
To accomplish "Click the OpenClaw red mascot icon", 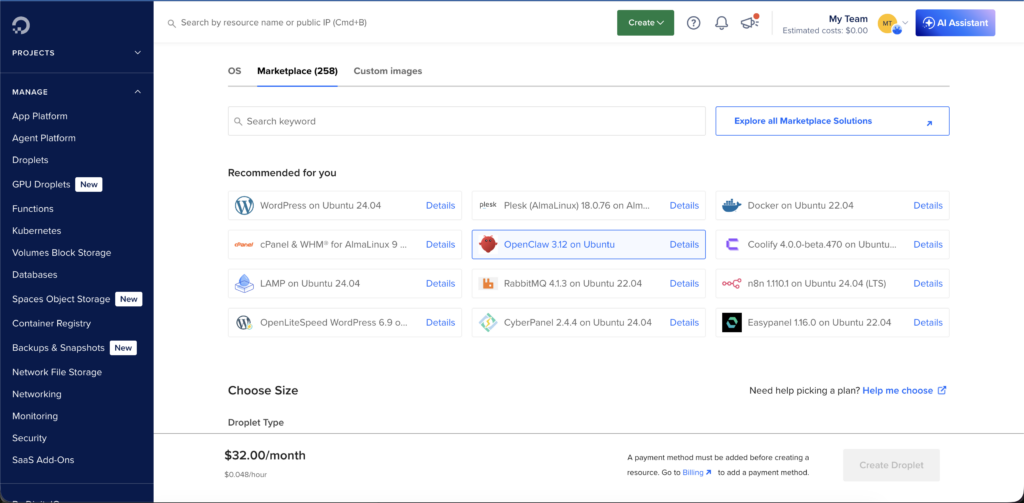I will click(x=488, y=244).
